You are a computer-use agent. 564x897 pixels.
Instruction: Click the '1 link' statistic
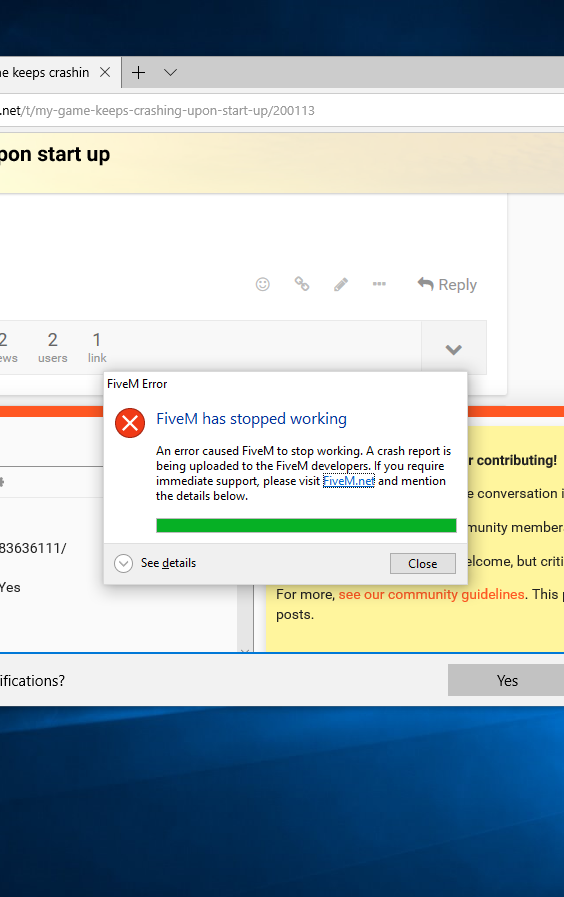[x=97, y=348]
